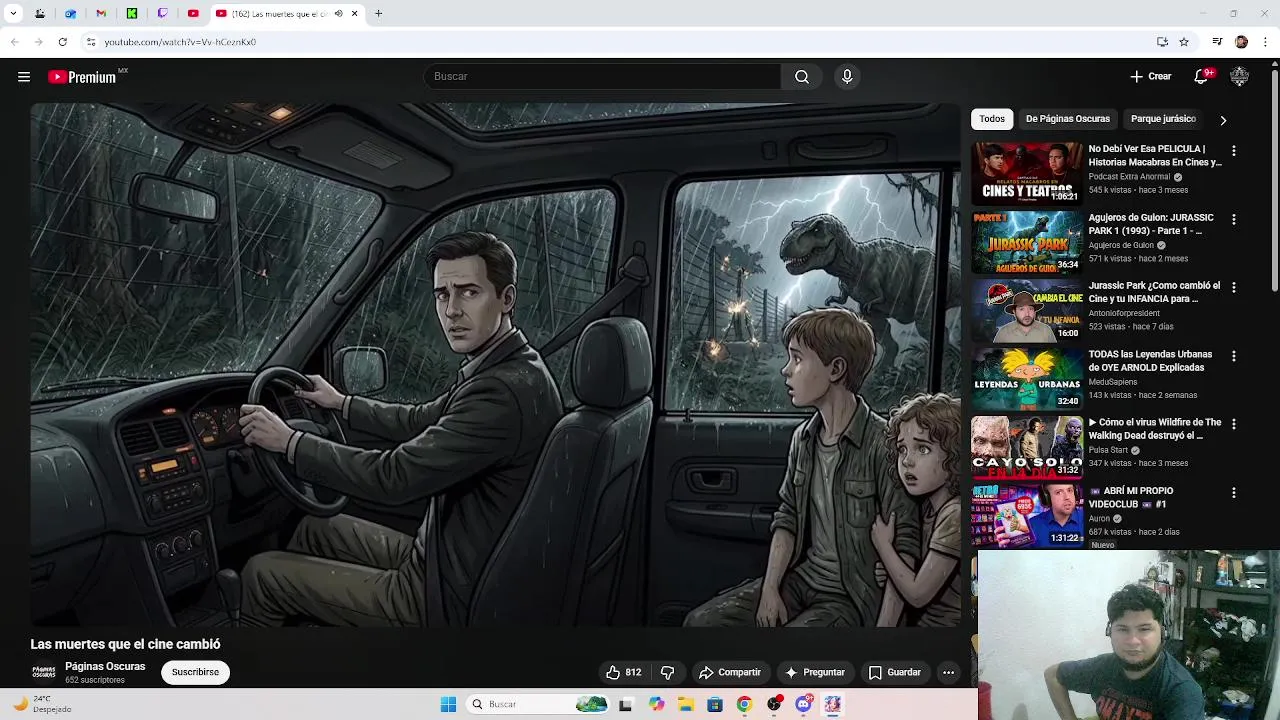Click the Preguntar ask button
Viewport: 1280px width, 720px height.
[x=815, y=673]
